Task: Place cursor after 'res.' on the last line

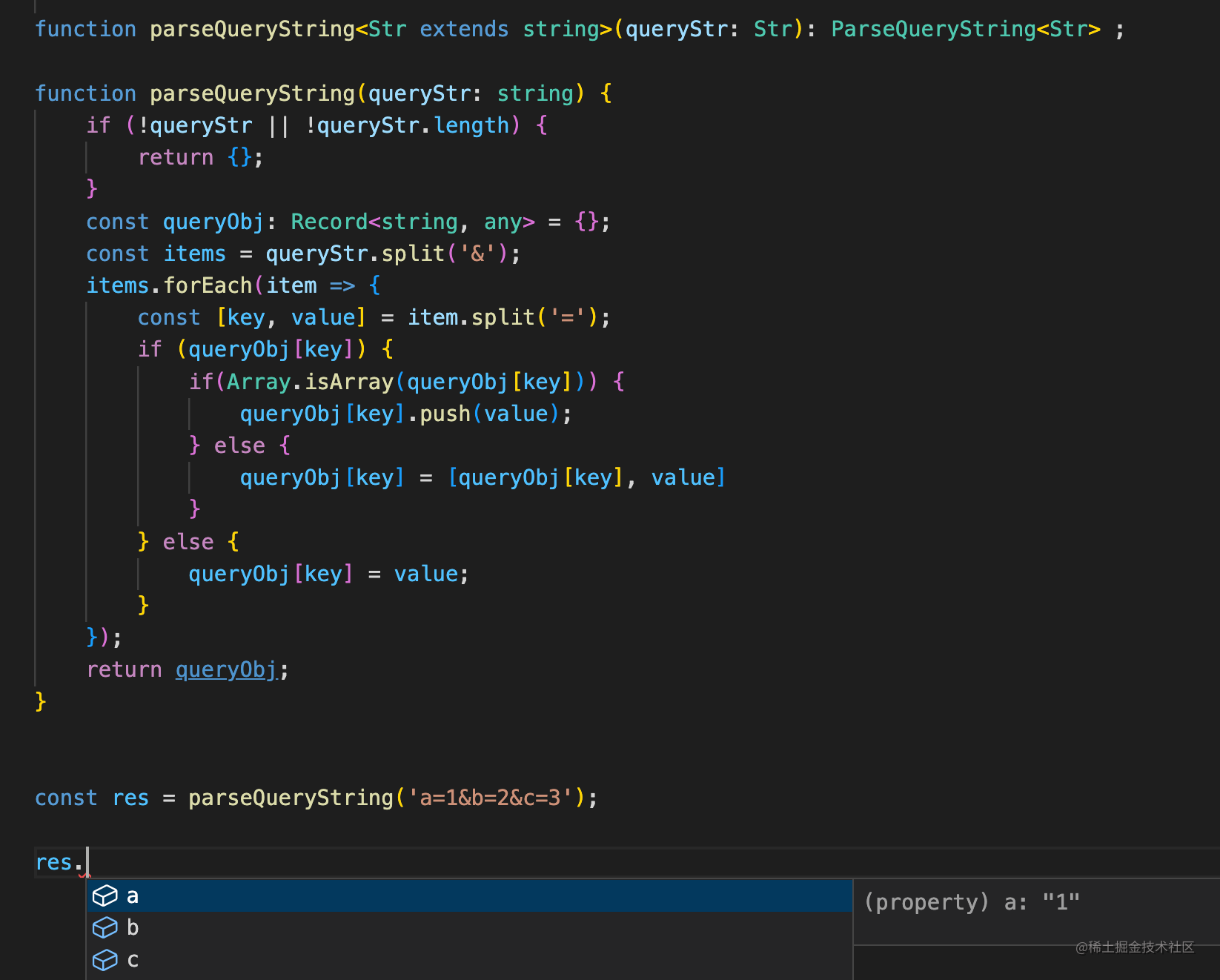Action: pyautogui.click(x=87, y=862)
